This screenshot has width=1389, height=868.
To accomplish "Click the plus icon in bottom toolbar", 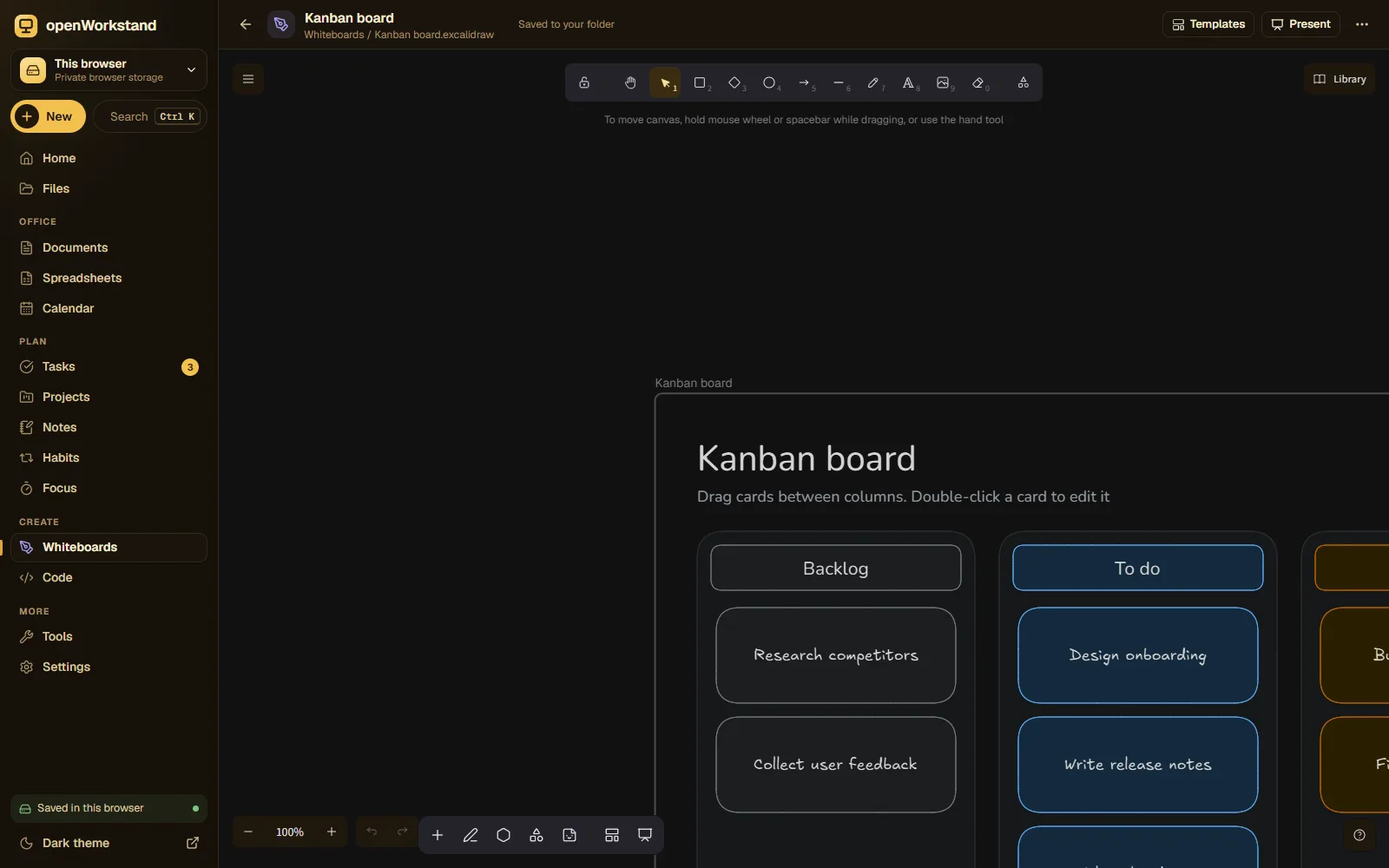I will click(438, 835).
